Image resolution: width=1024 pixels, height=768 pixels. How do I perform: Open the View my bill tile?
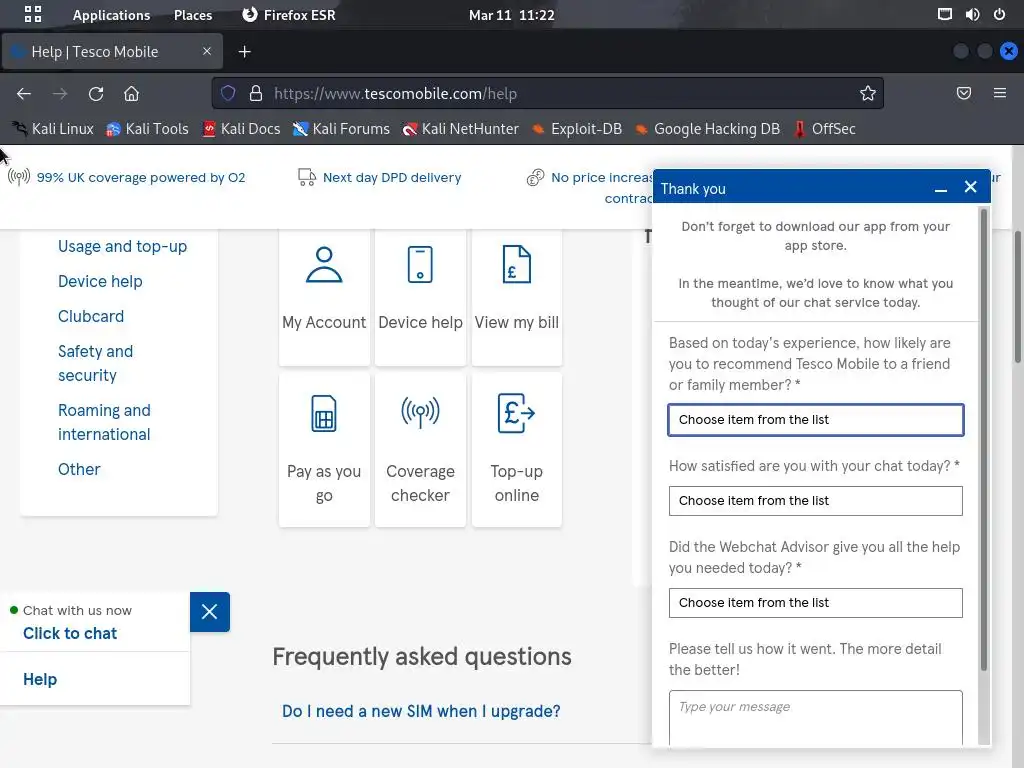coord(517,297)
